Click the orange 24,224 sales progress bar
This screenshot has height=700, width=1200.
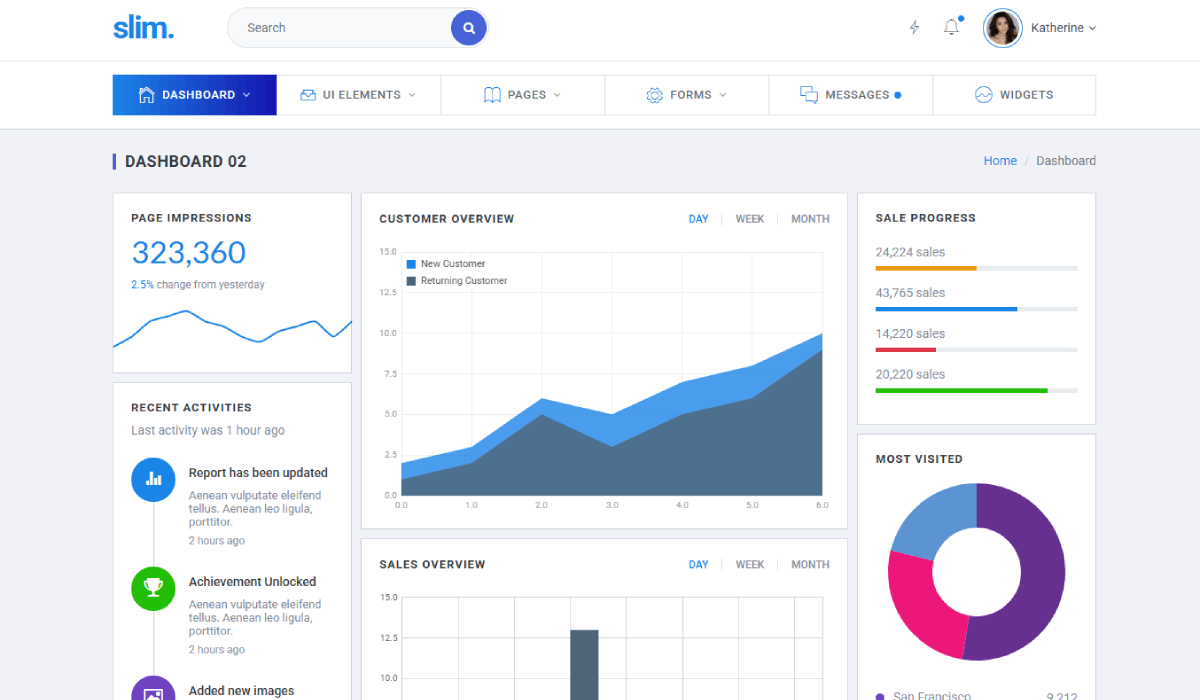coord(926,268)
